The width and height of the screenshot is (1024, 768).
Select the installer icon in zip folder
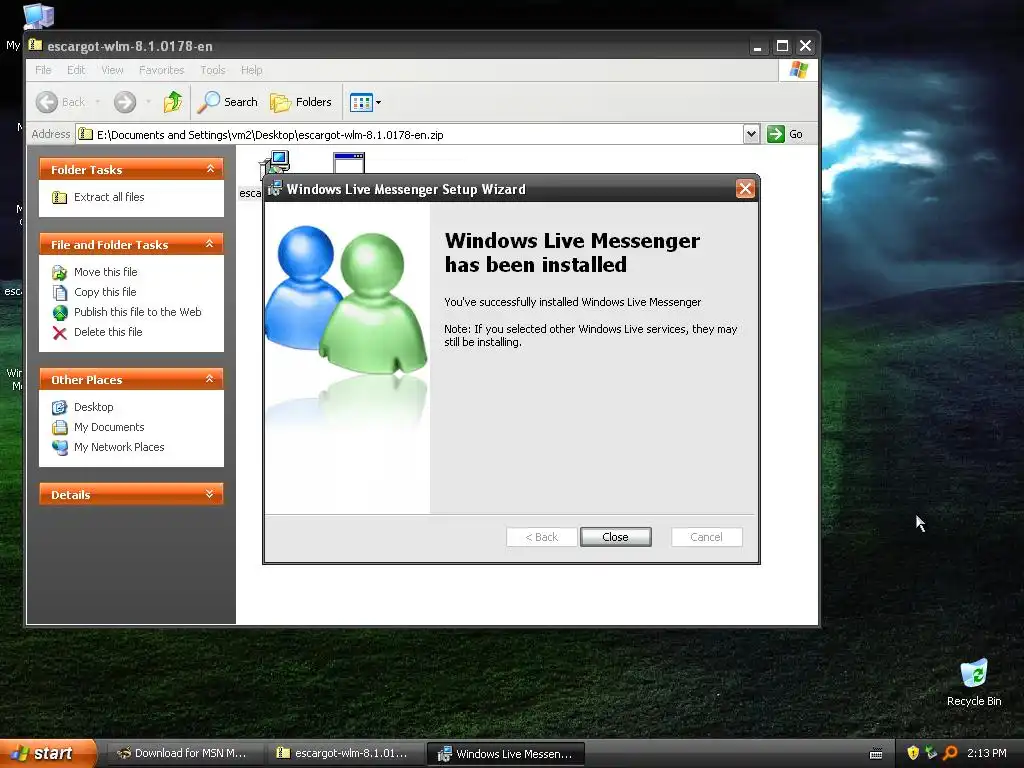(x=275, y=163)
